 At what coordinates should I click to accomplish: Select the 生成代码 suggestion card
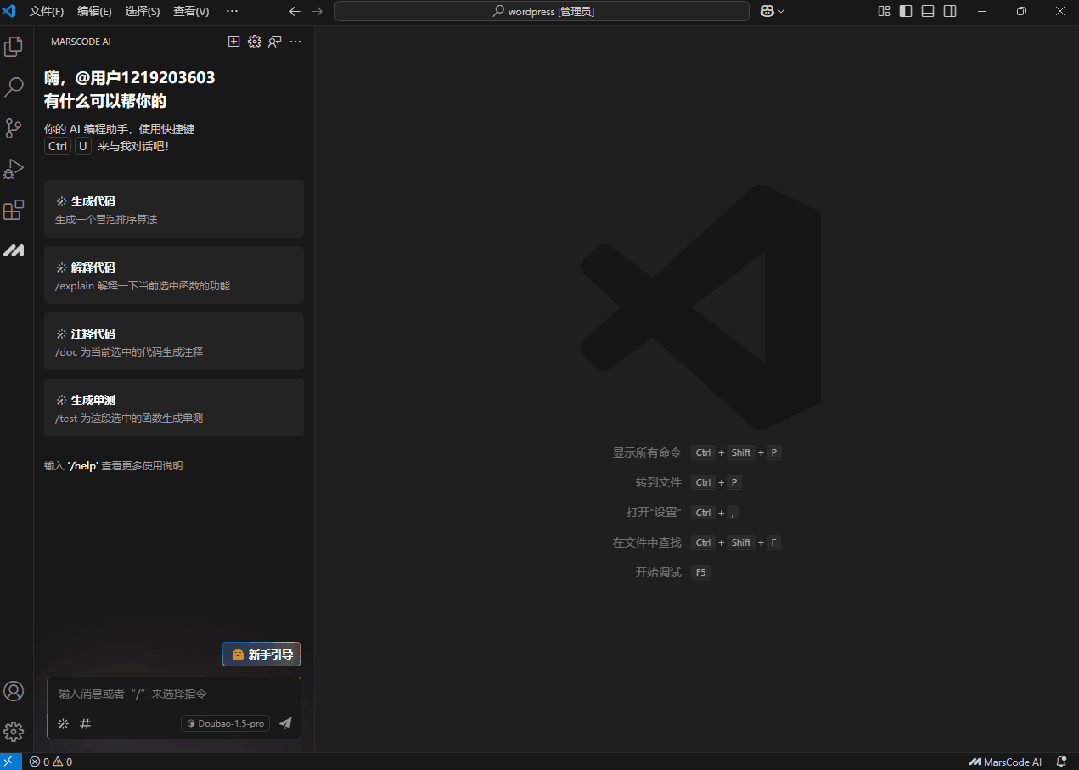click(x=174, y=209)
